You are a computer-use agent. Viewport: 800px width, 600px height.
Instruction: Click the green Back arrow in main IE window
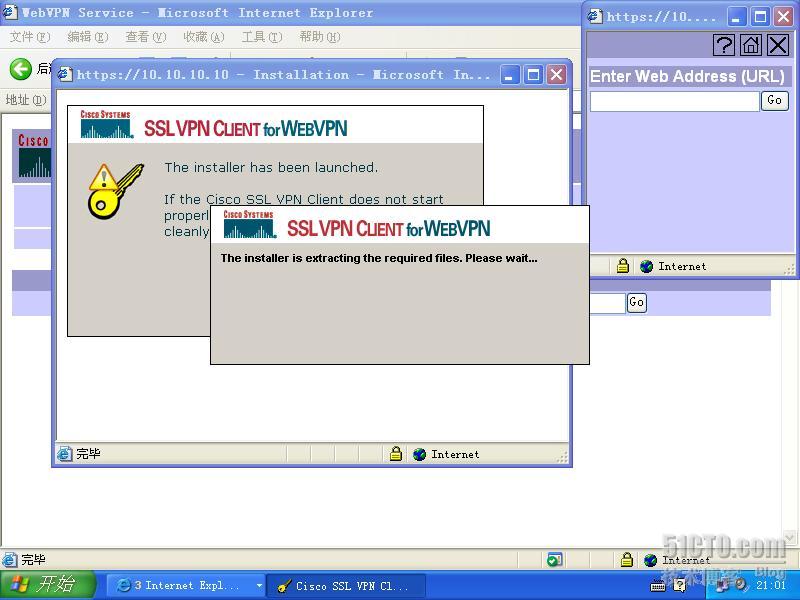[x=20, y=69]
